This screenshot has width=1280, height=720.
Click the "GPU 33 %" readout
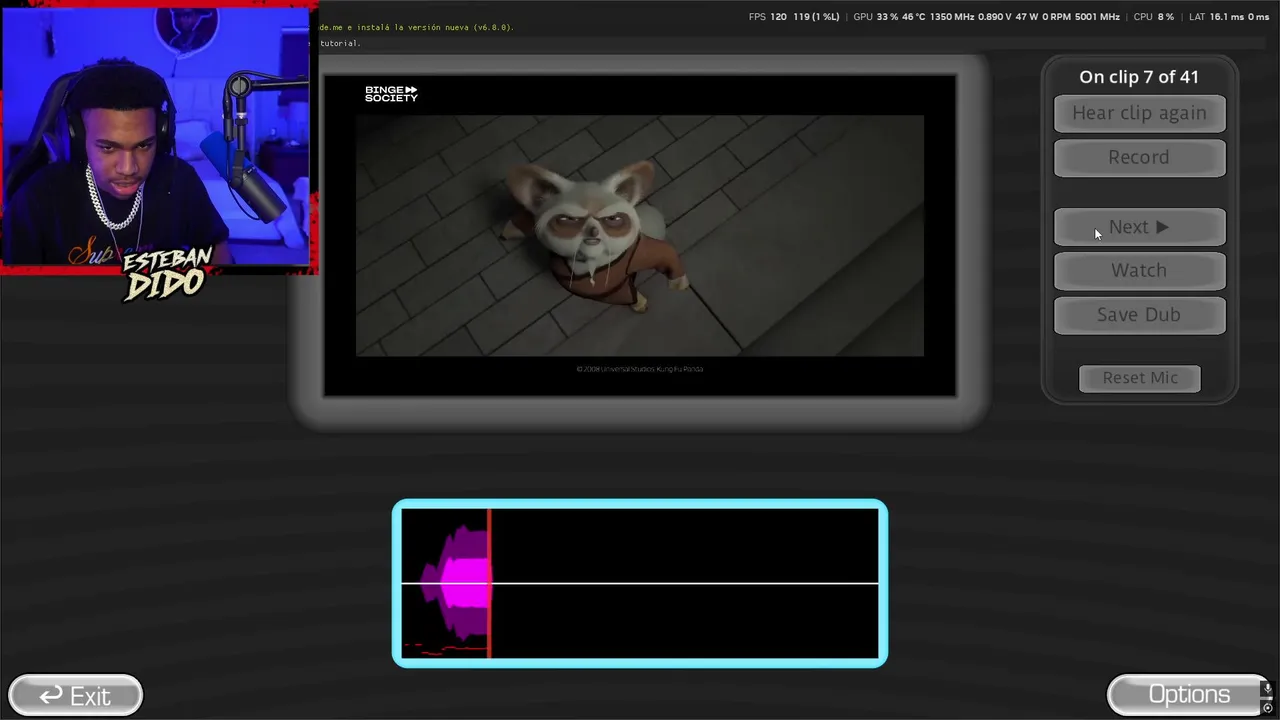pyautogui.click(x=876, y=17)
